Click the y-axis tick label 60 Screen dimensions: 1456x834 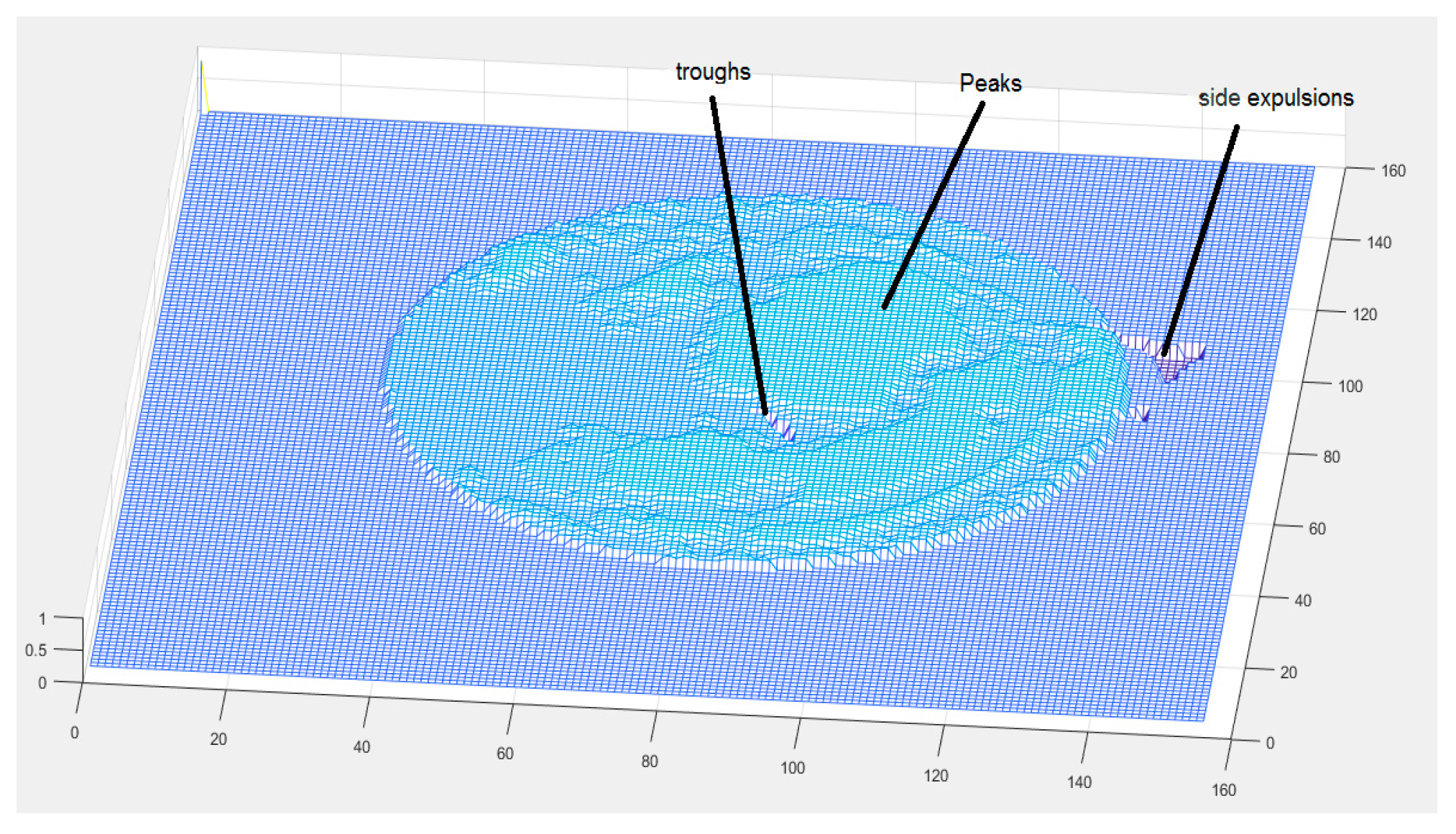click(1317, 529)
